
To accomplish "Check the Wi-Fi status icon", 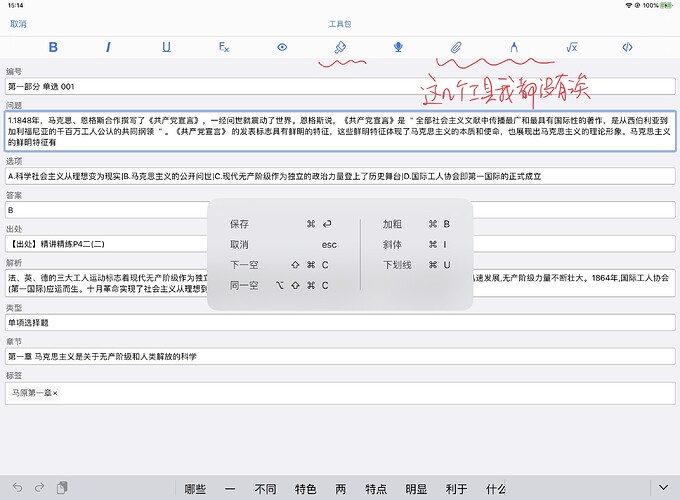I will (x=628, y=5).
